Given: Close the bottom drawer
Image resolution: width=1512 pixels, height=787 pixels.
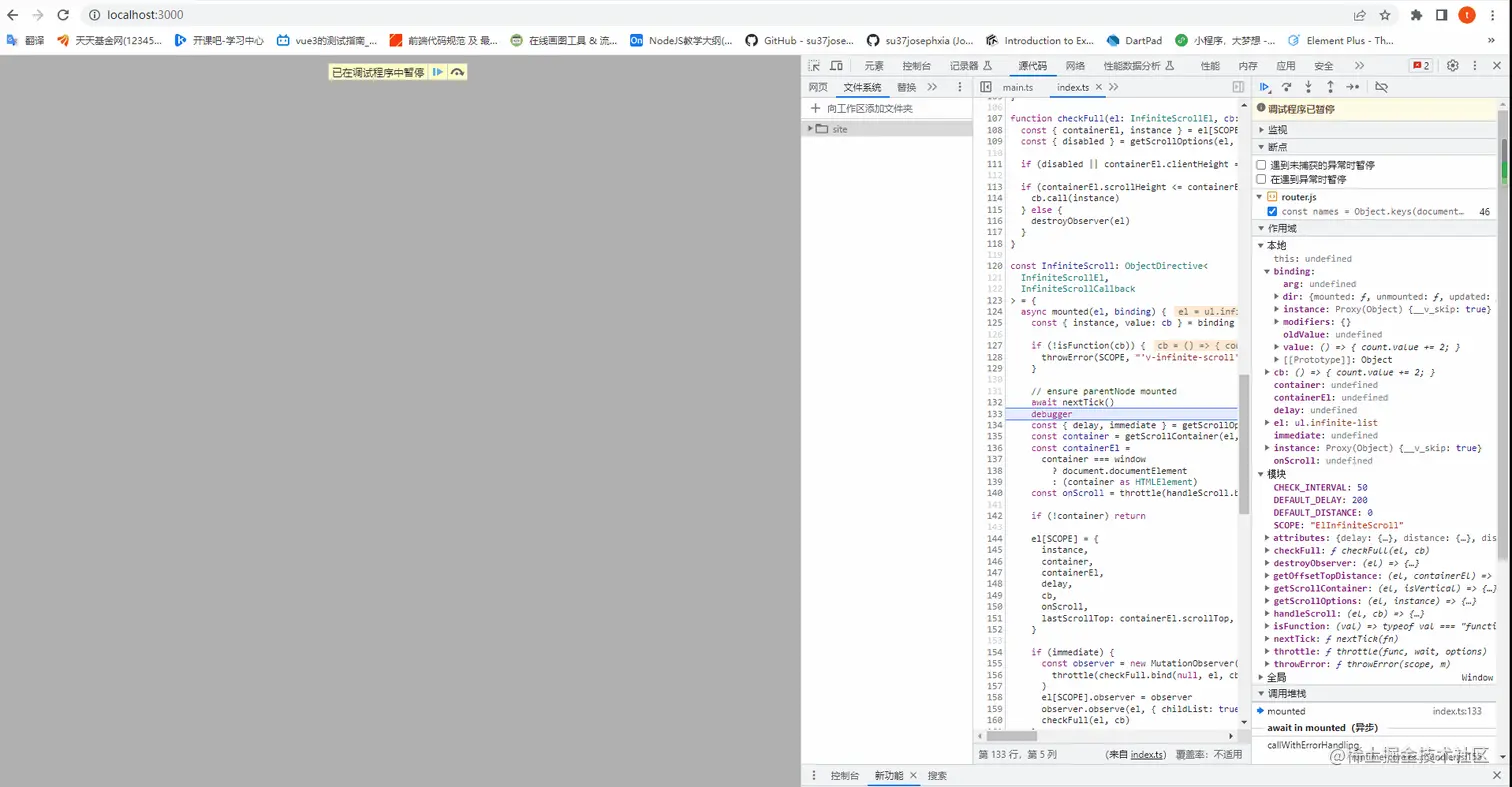Looking at the screenshot, I should pos(1497,775).
